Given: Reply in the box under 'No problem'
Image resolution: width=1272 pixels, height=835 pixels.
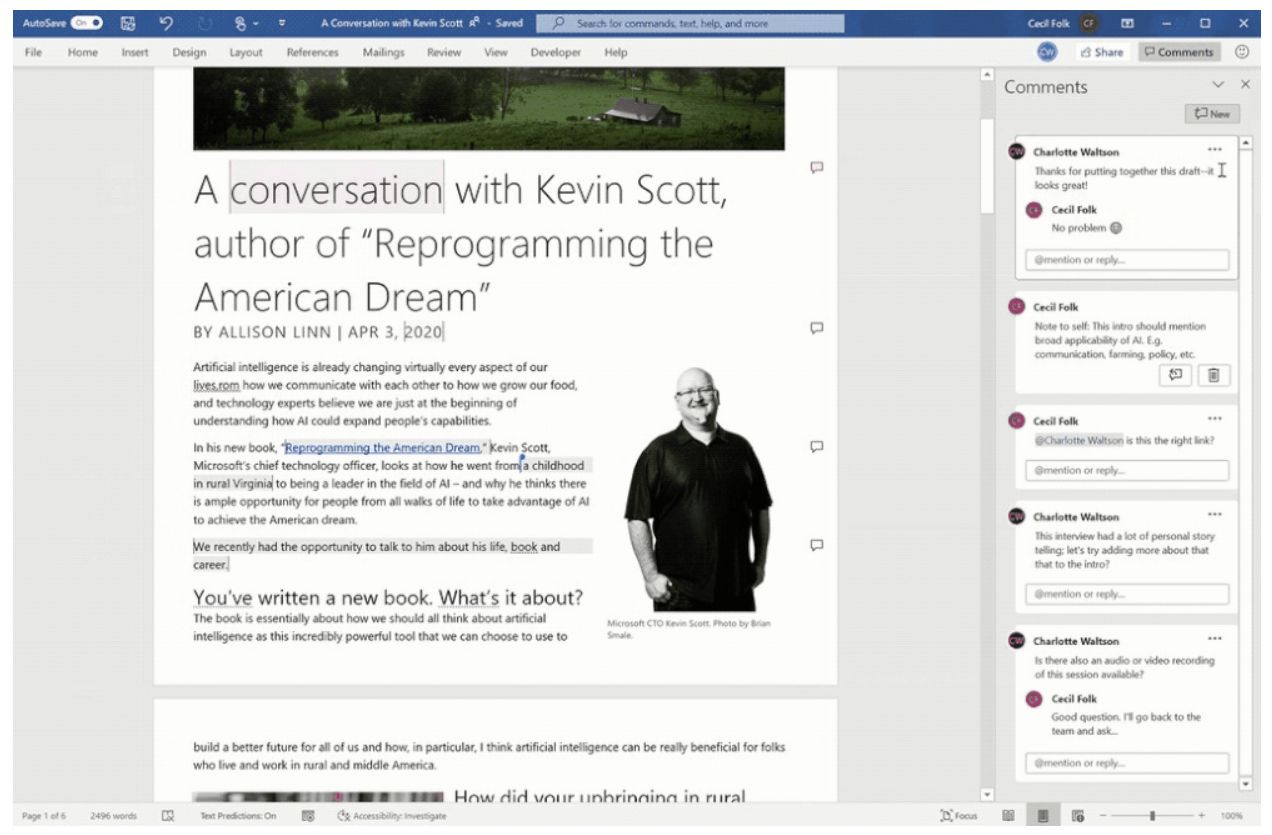Looking at the screenshot, I should pos(1127,260).
